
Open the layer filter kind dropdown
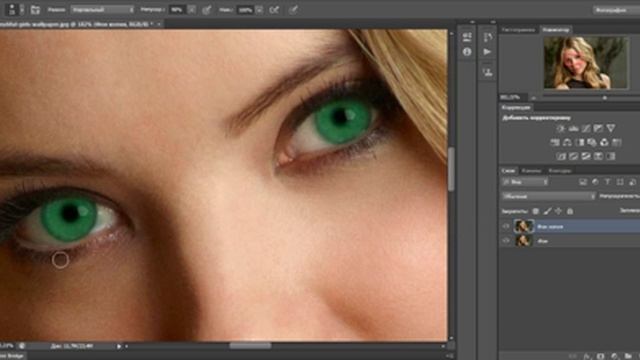525,182
